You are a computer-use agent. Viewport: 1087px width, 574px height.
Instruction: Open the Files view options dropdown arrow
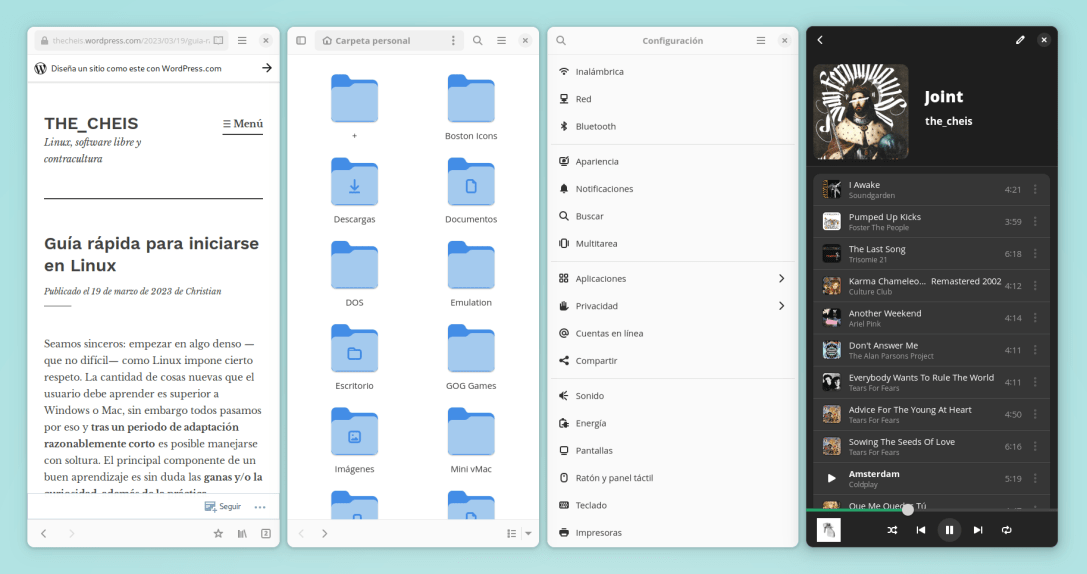tap(528, 533)
